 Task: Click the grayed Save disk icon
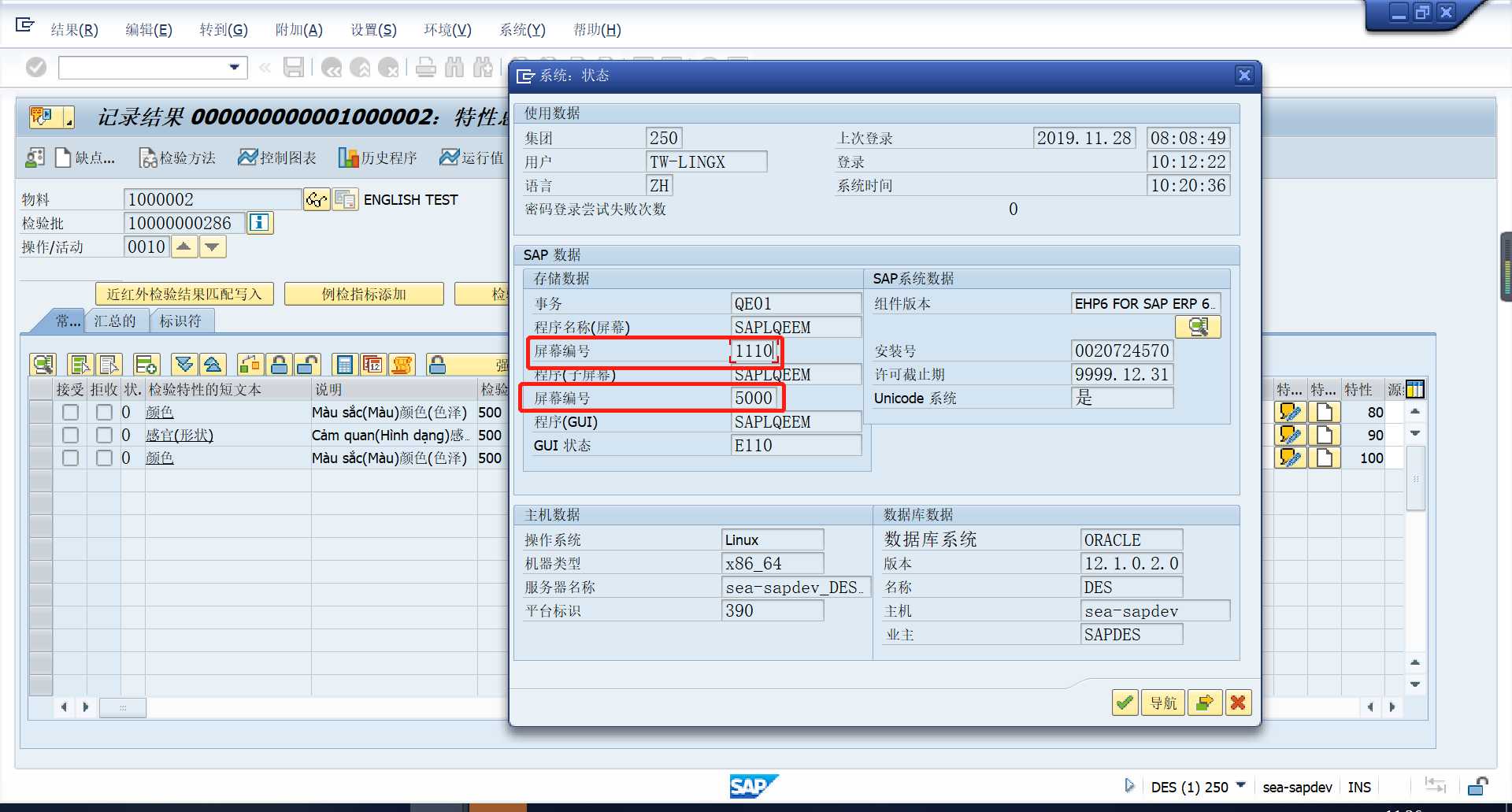coord(294,68)
